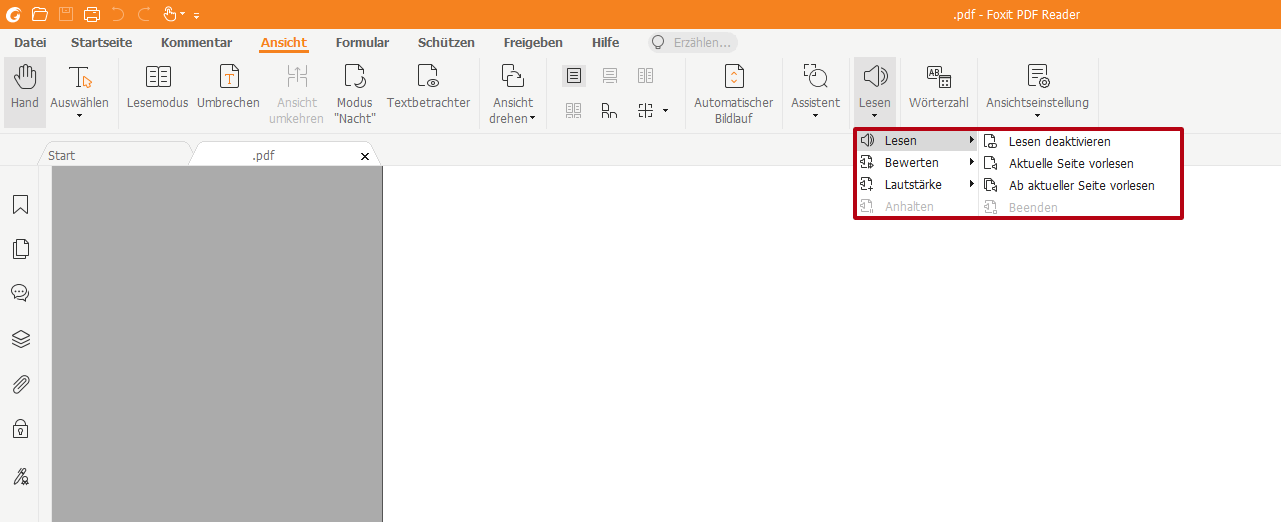
Task: Switch to the Freigeben ribbon tab
Action: click(533, 43)
